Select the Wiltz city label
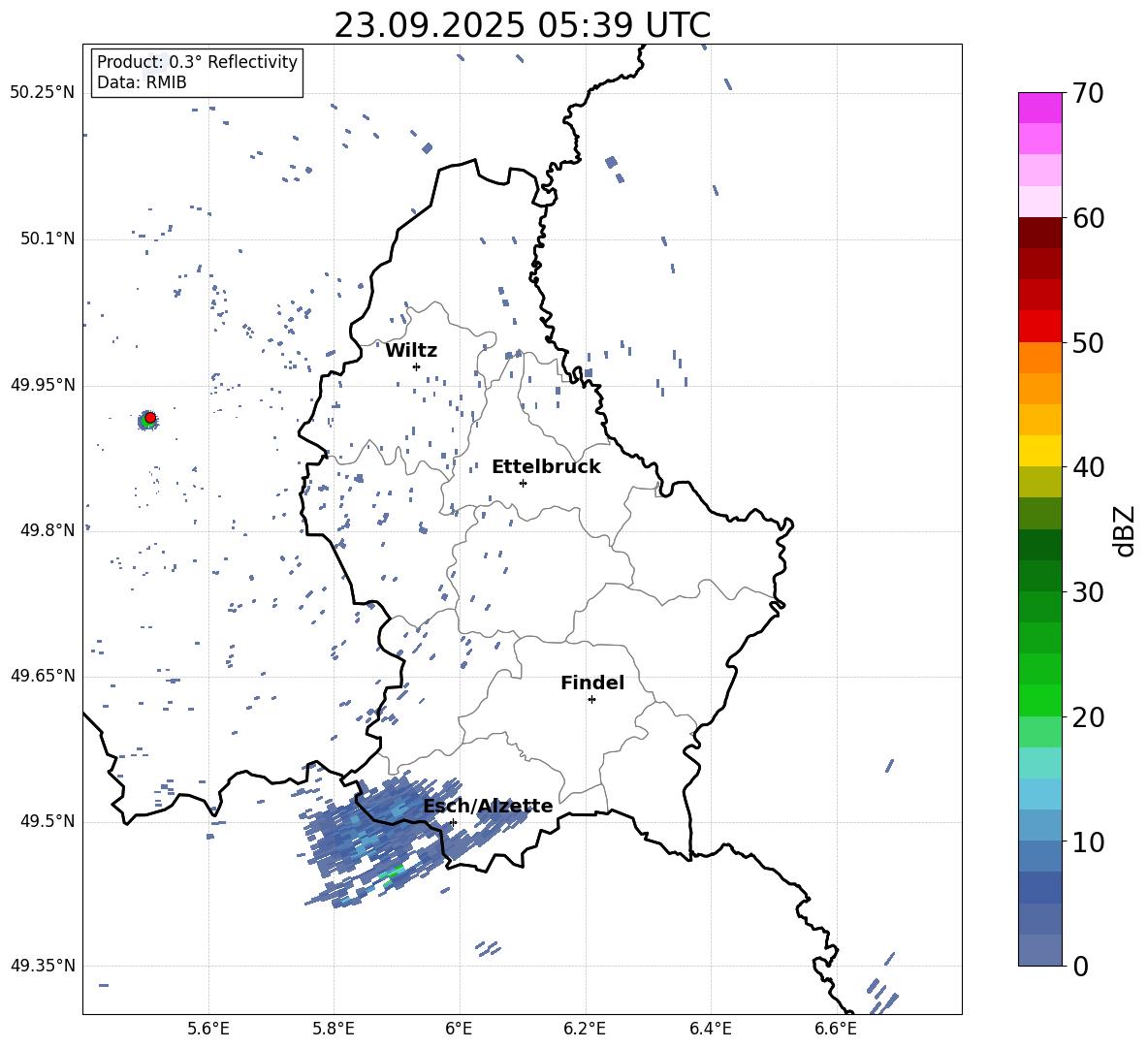This screenshot has height=1048, width=1148. [411, 351]
